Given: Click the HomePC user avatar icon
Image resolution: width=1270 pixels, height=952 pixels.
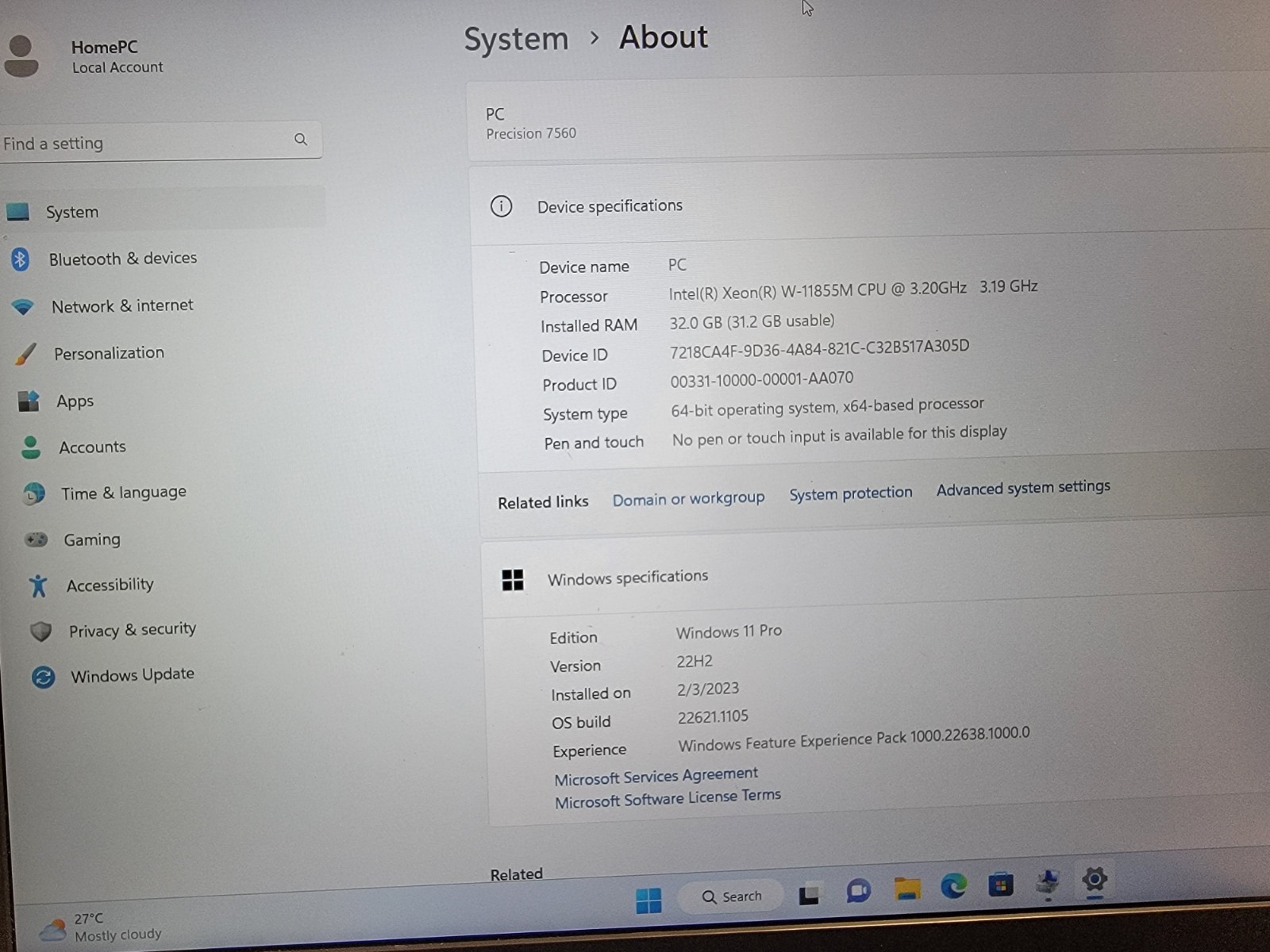Looking at the screenshot, I should point(21,56).
